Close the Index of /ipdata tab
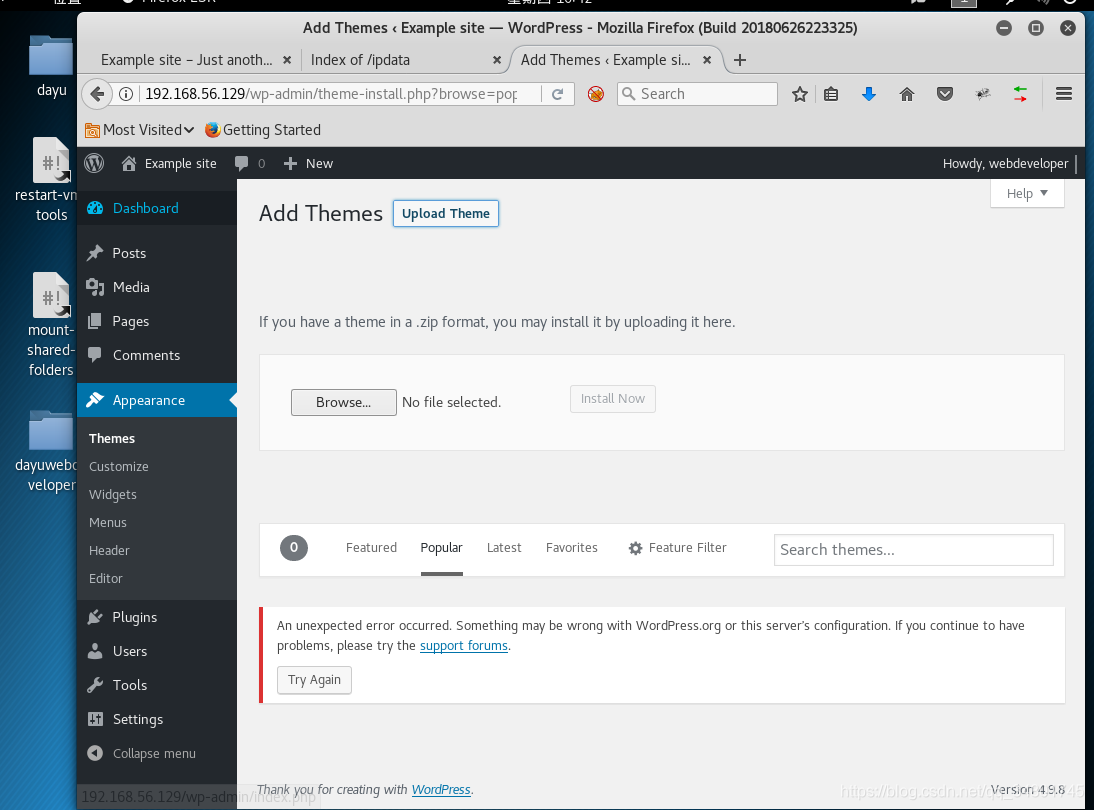 [x=497, y=60]
